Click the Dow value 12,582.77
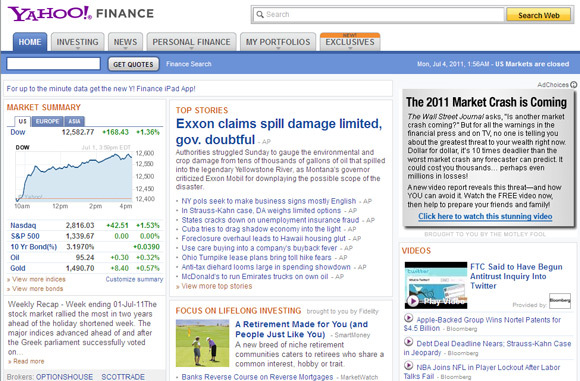Screen dimensions: 580x381 coord(78,132)
